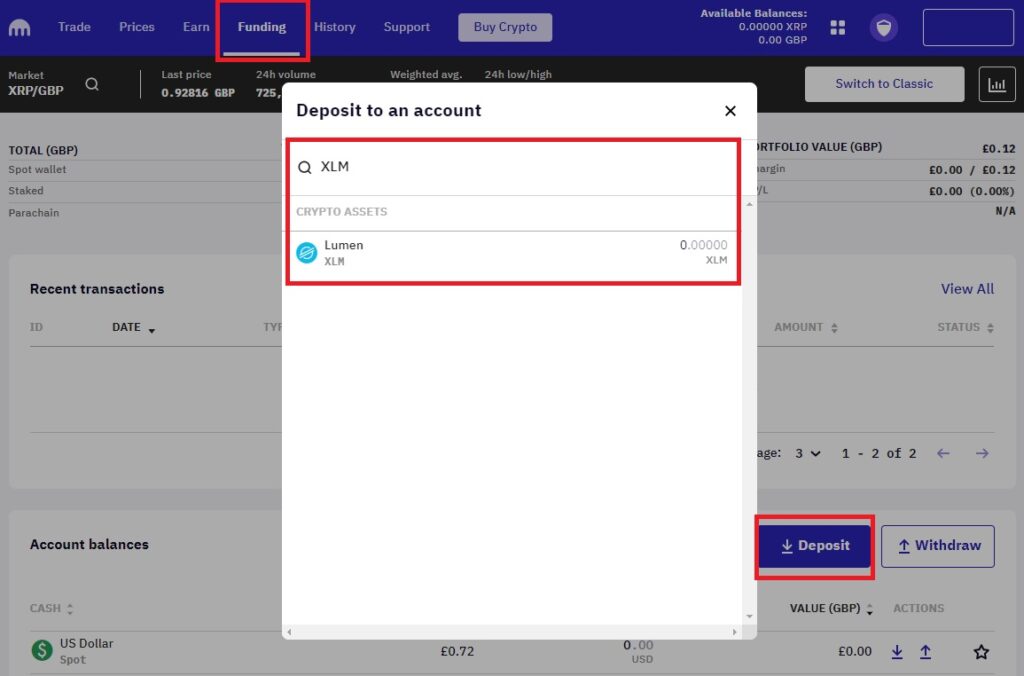Click the account profile box in header

(967, 27)
